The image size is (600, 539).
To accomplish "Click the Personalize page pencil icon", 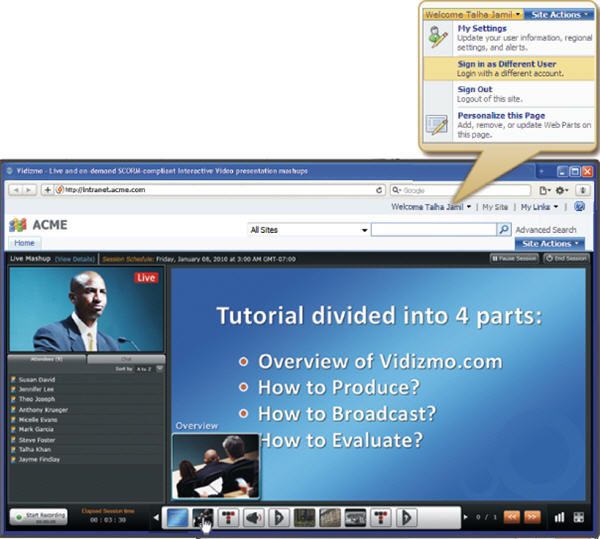I will [437, 125].
